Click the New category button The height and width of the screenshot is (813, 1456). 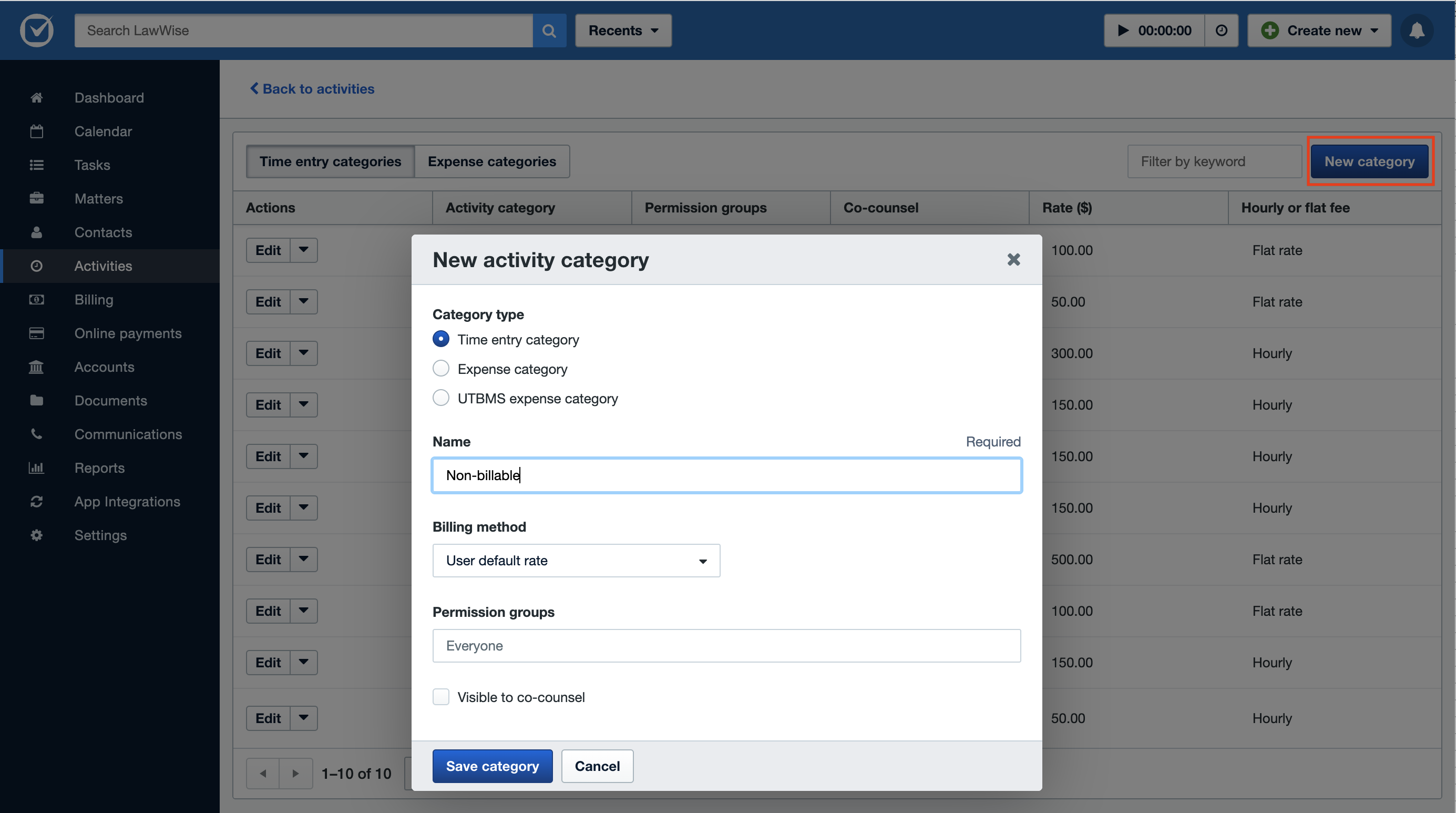(1369, 161)
